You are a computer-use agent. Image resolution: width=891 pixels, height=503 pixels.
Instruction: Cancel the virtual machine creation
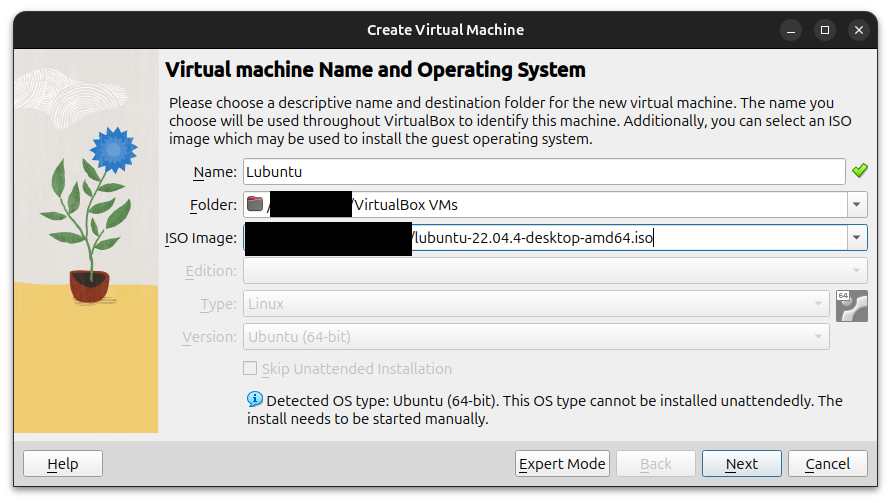(x=827, y=464)
